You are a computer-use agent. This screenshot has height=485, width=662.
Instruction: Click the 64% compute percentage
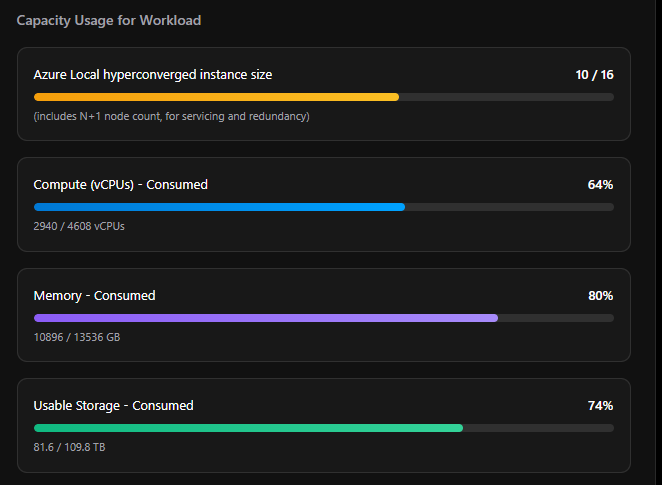(x=600, y=185)
